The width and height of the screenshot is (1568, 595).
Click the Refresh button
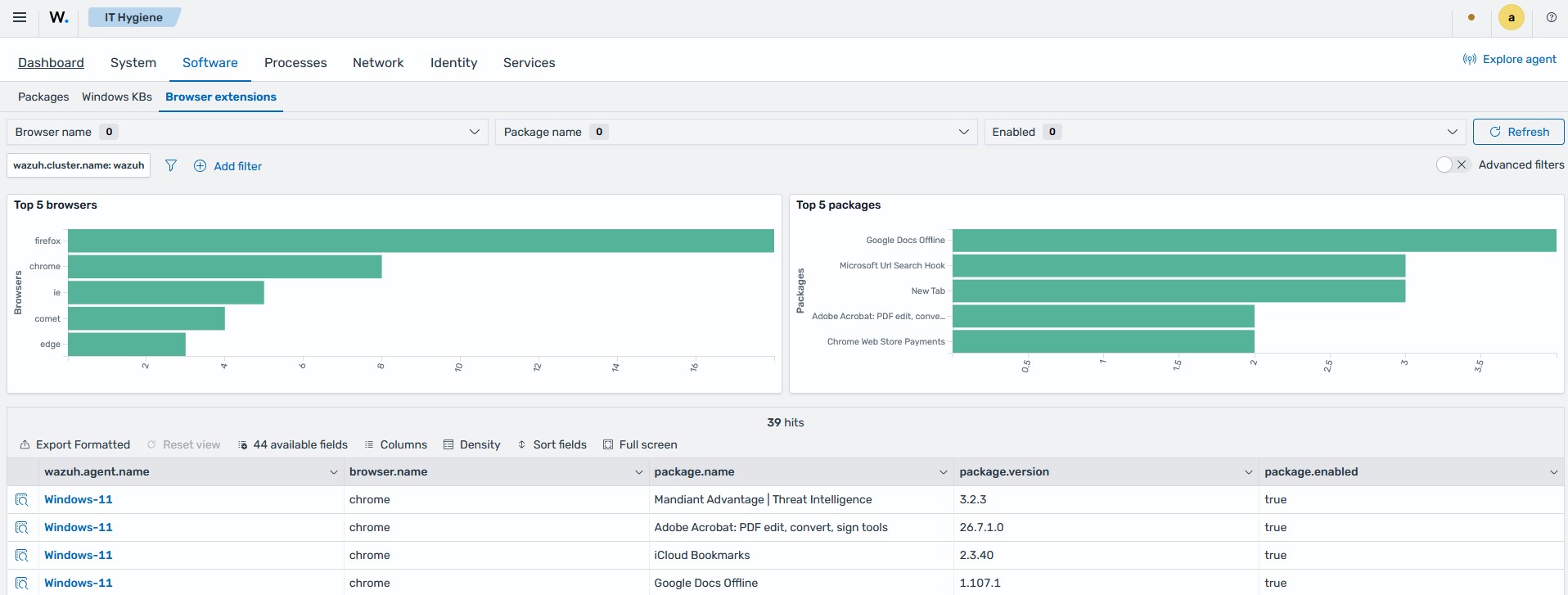coord(1518,132)
